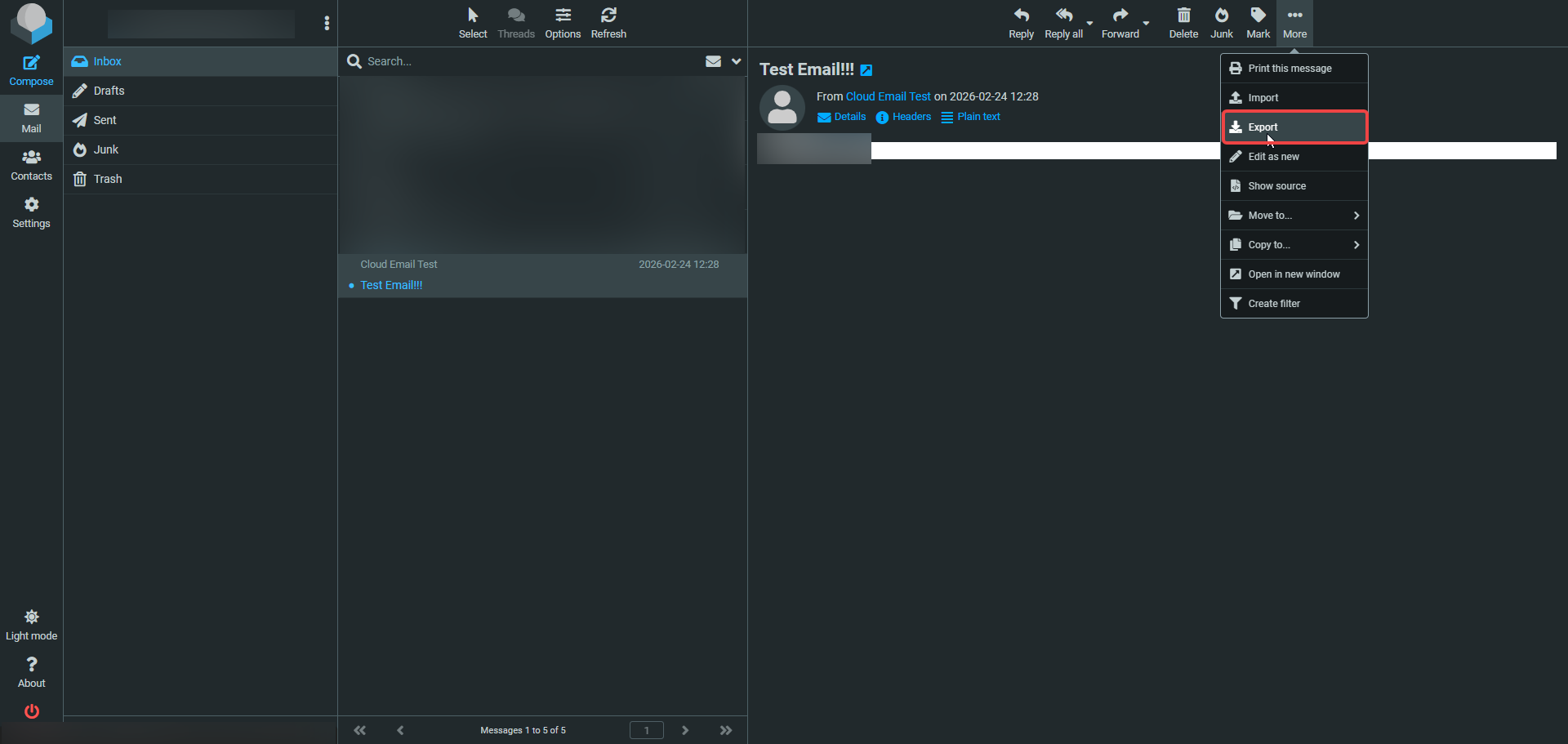The height and width of the screenshot is (744, 1568).
Task: Open message in new window icon beside subject
Action: pos(866,70)
